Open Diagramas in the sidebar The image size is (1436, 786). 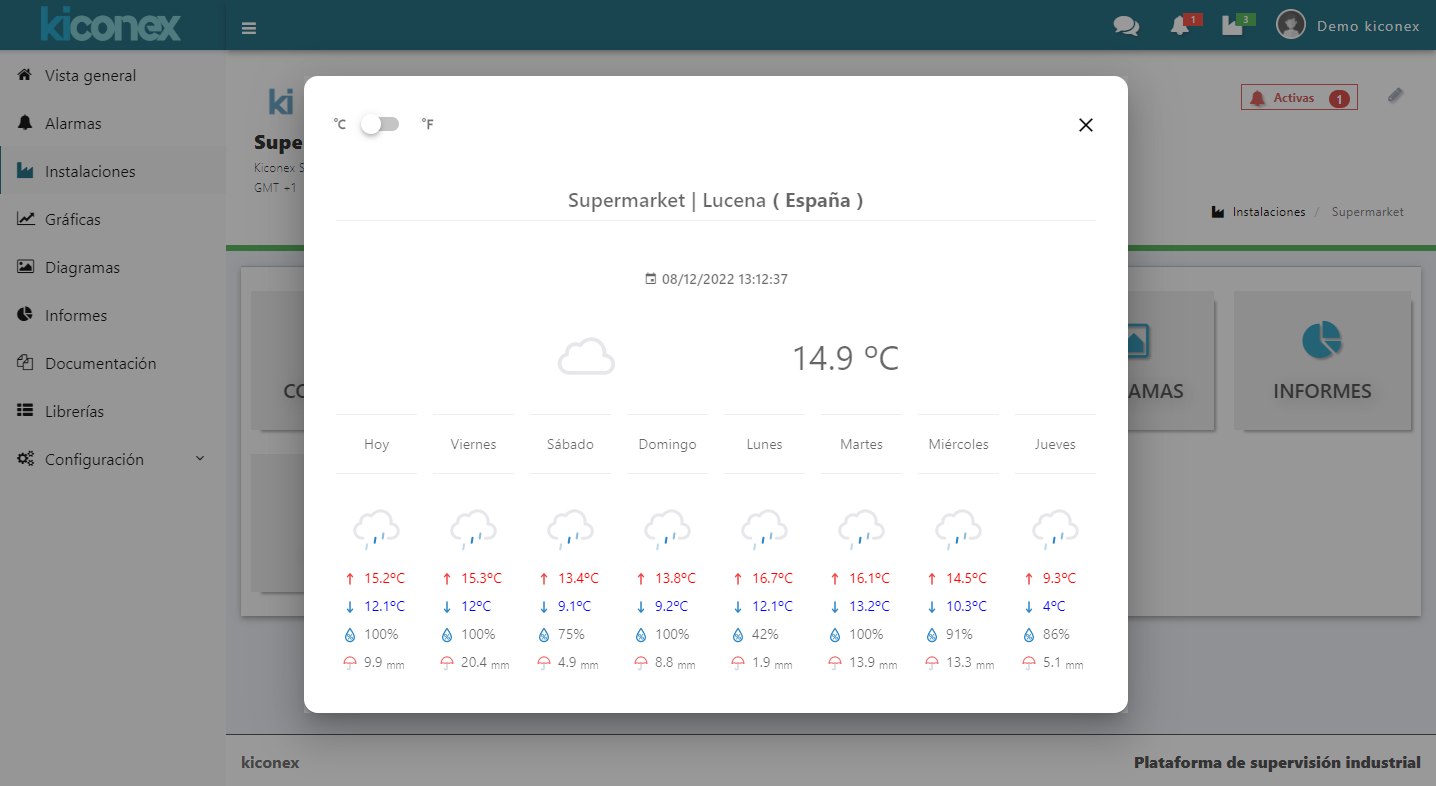click(x=82, y=268)
